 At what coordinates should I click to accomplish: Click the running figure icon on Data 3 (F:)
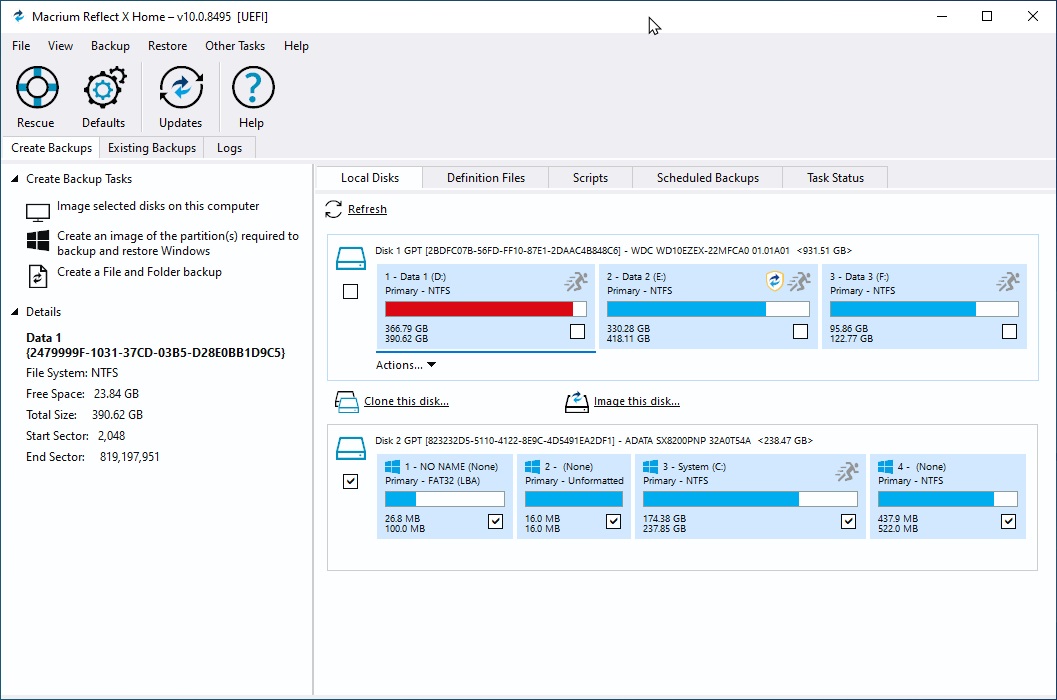[x=1008, y=281]
